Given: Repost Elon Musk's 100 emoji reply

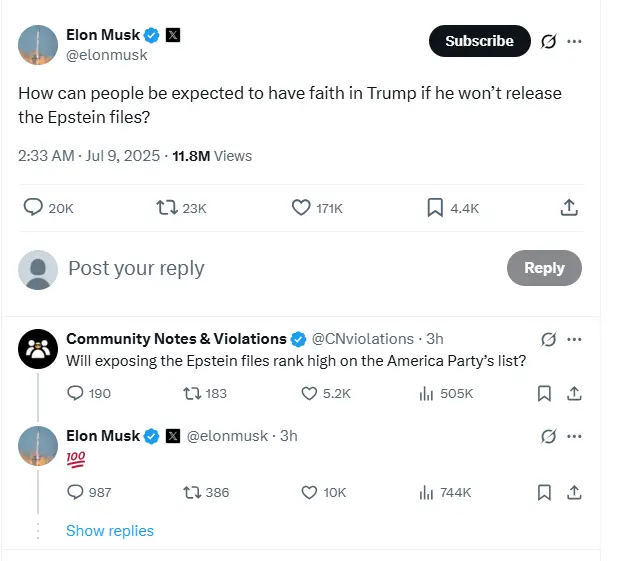Looking at the screenshot, I should [x=190, y=492].
